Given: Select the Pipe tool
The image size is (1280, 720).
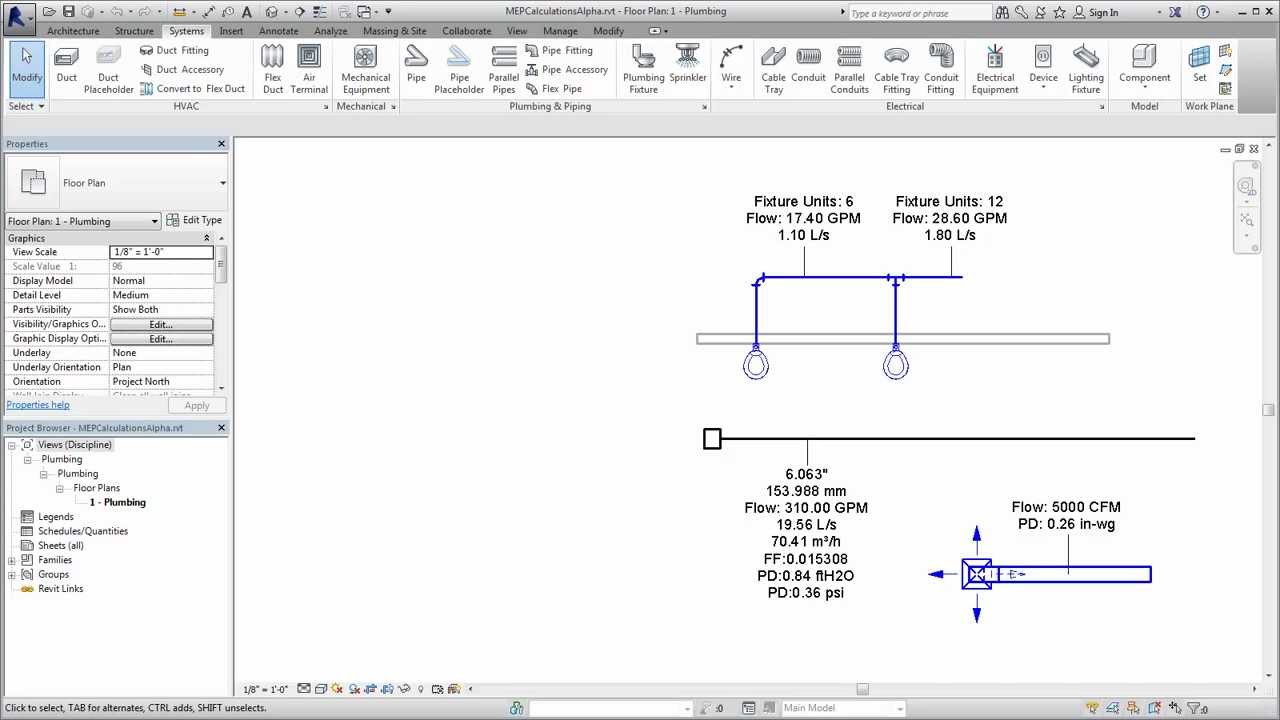Looking at the screenshot, I should coord(416,66).
